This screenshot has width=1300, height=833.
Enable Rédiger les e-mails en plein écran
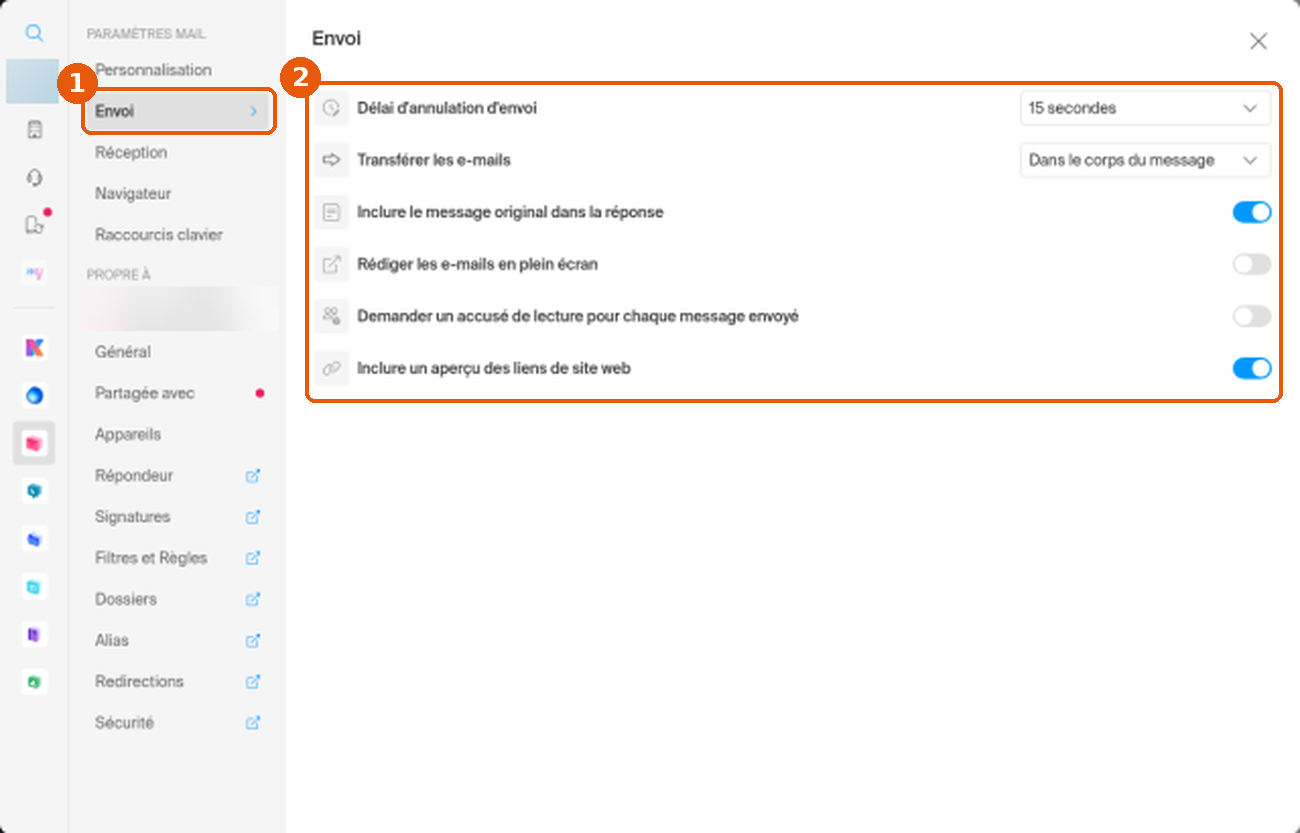tap(1251, 264)
